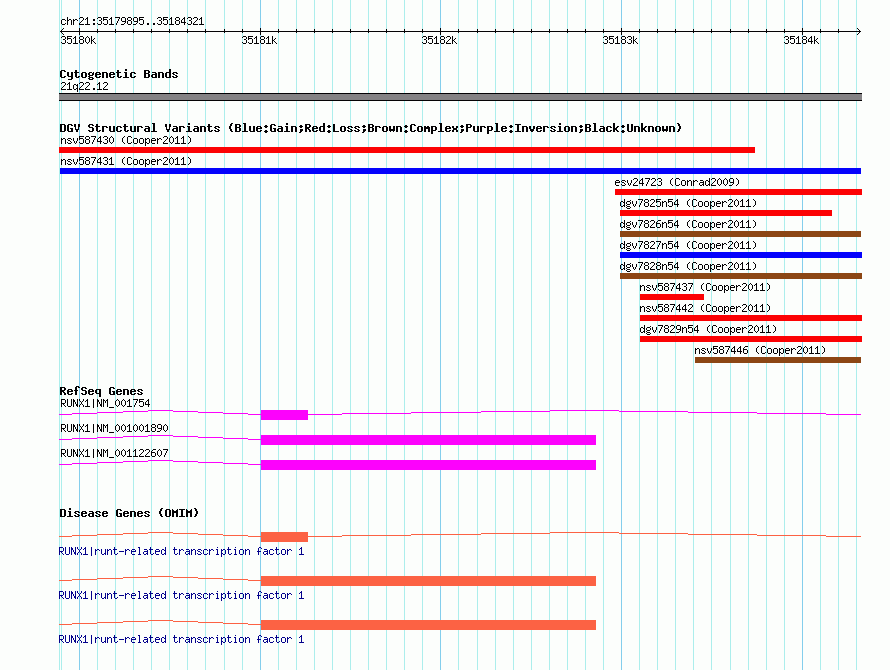Image resolution: width=890 pixels, height=670 pixels.
Task: Click the gray 21q22.12 cytogenetic band bar
Action: pyautogui.click(x=460, y=97)
